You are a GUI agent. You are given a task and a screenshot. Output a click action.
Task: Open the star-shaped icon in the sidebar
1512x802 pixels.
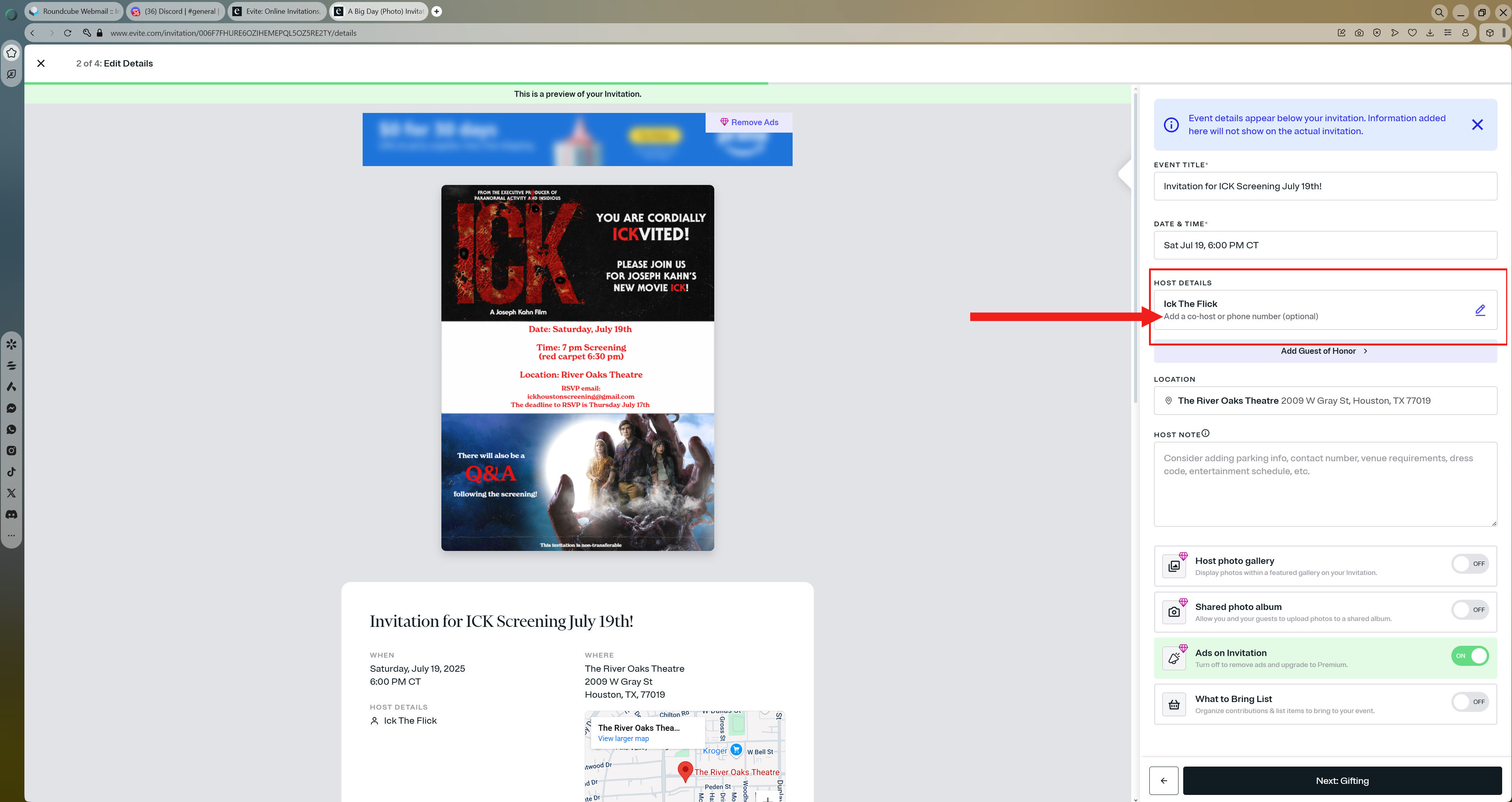point(11,53)
